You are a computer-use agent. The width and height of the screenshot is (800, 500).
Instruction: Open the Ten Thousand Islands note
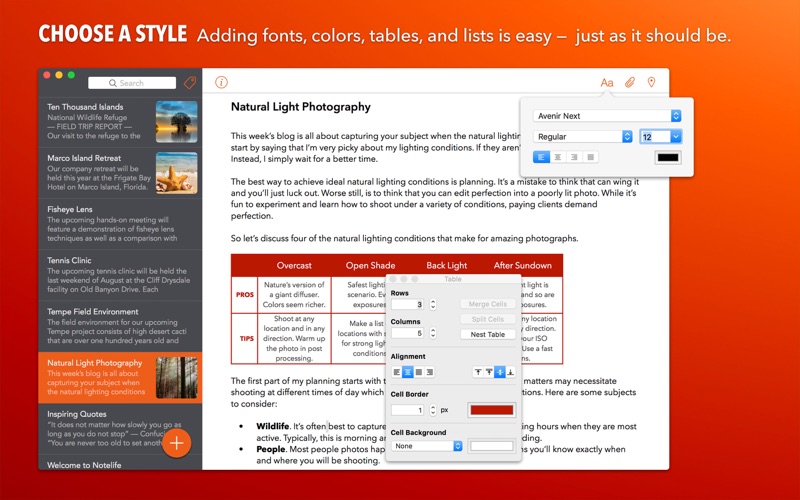tap(120, 122)
